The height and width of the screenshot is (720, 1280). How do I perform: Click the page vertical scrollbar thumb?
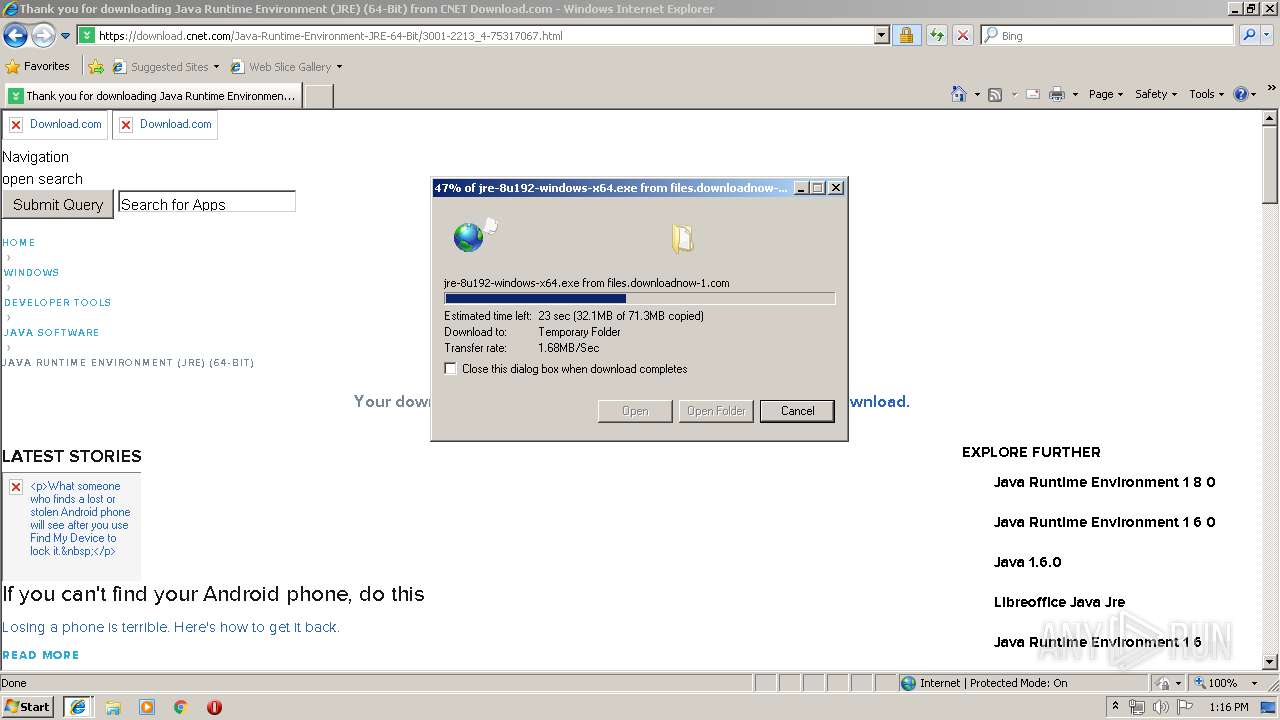pos(1270,166)
